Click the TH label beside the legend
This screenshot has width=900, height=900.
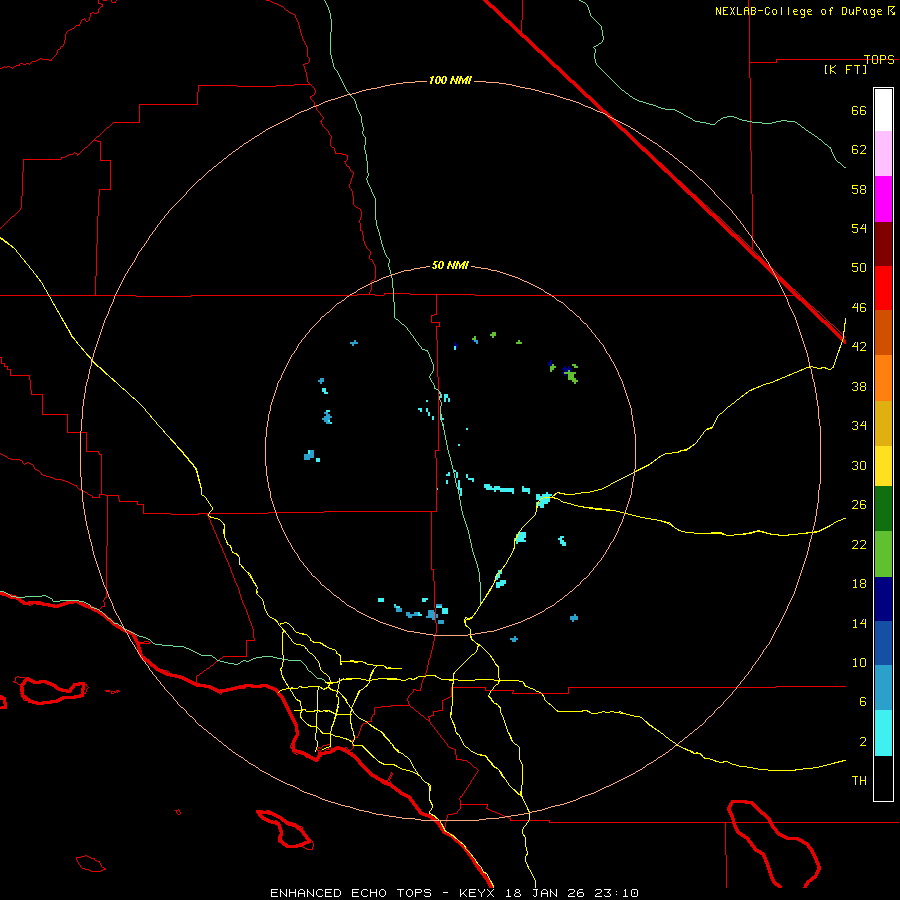click(x=858, y=780)
